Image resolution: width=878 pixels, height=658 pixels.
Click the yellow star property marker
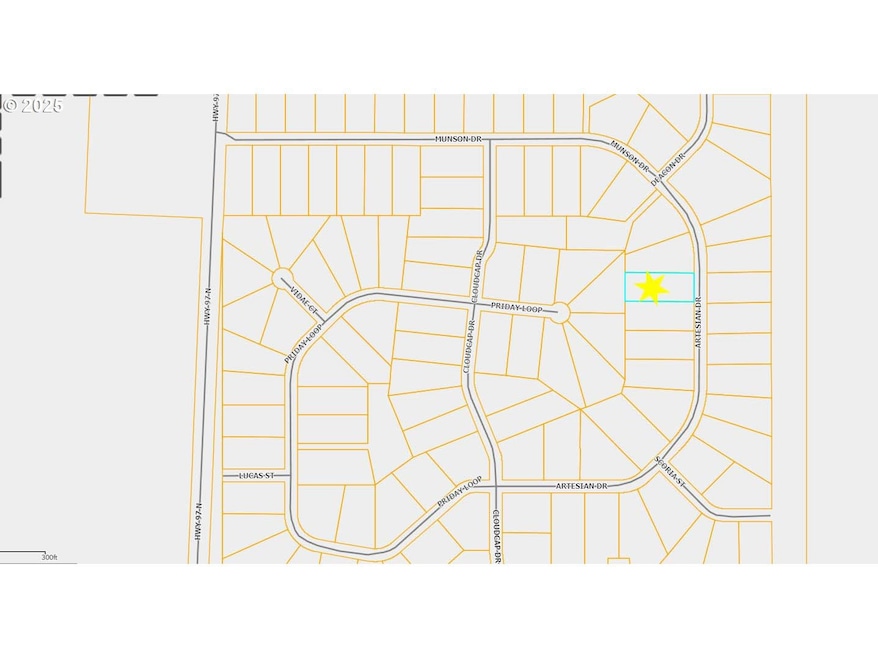pos(651,287)
